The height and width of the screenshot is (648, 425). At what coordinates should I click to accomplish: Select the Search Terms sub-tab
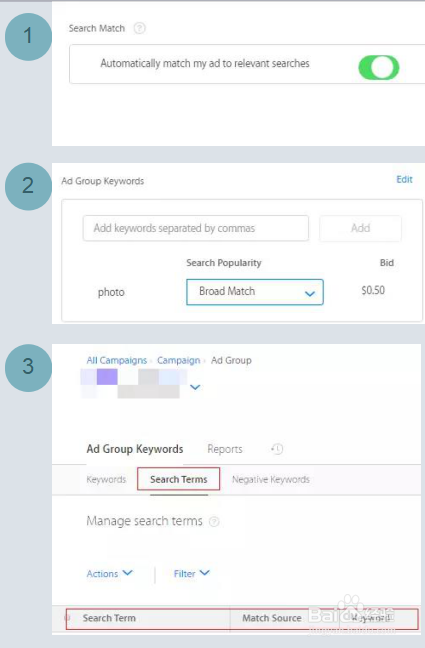pos(179,479)
